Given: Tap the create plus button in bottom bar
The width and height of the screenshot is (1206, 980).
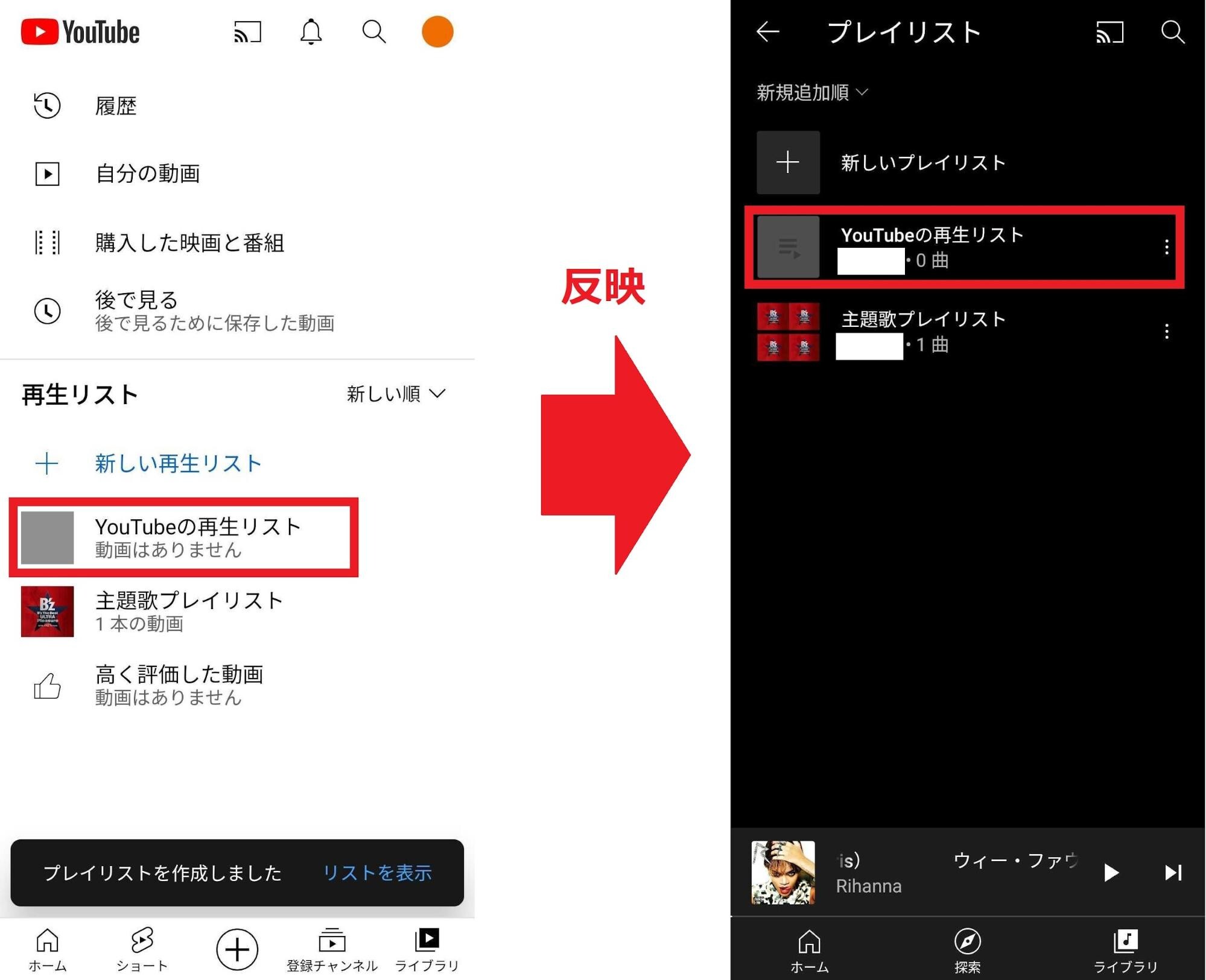Looking at the screenshot, I should click(237, 950).
